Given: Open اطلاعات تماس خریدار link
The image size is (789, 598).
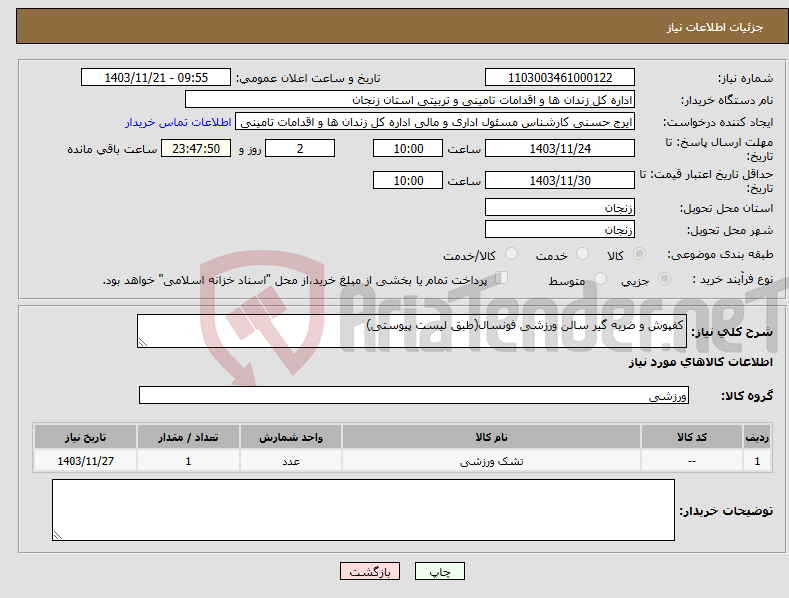Looking at the screenshot, I should click(x=178, y=122).
